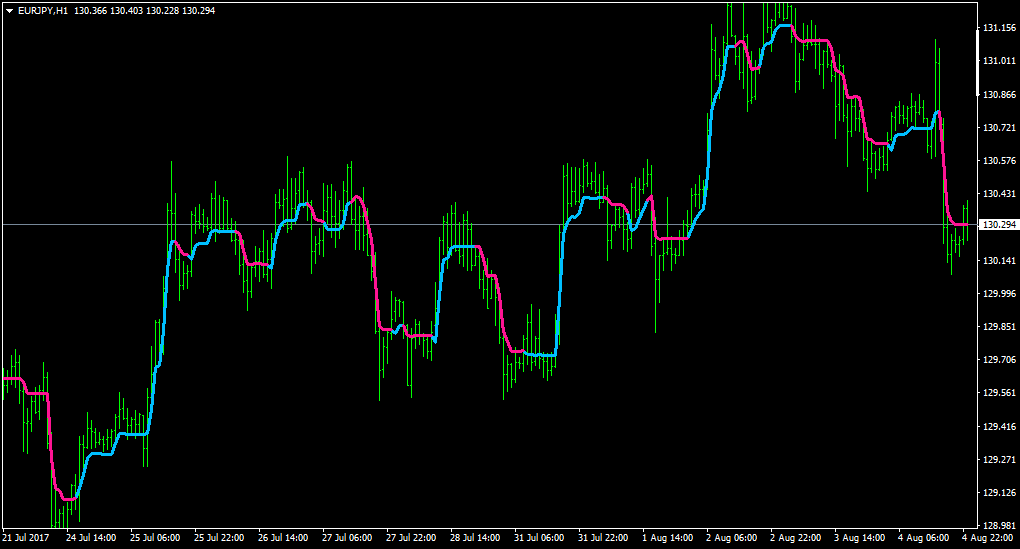Click the 131.011 price scale label

999,60
